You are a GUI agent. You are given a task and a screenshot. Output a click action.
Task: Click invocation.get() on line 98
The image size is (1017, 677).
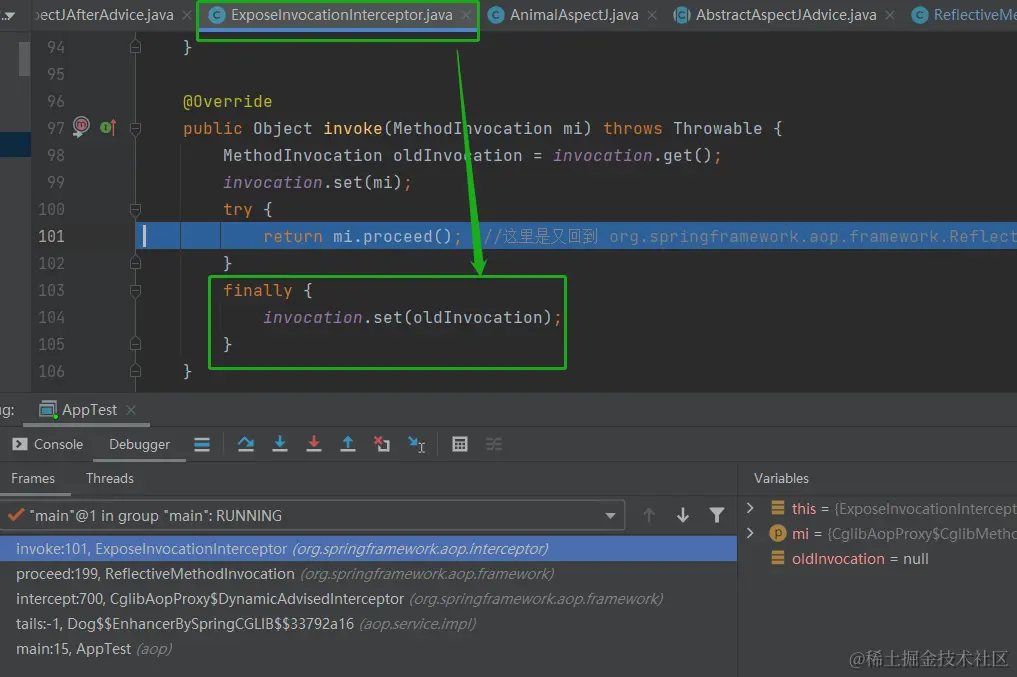[632, 155]
